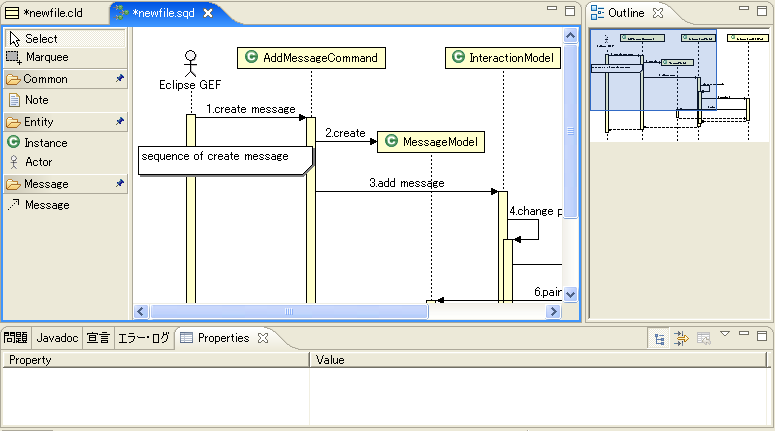Pick the Note tool from palette

[x=65, y=100]
